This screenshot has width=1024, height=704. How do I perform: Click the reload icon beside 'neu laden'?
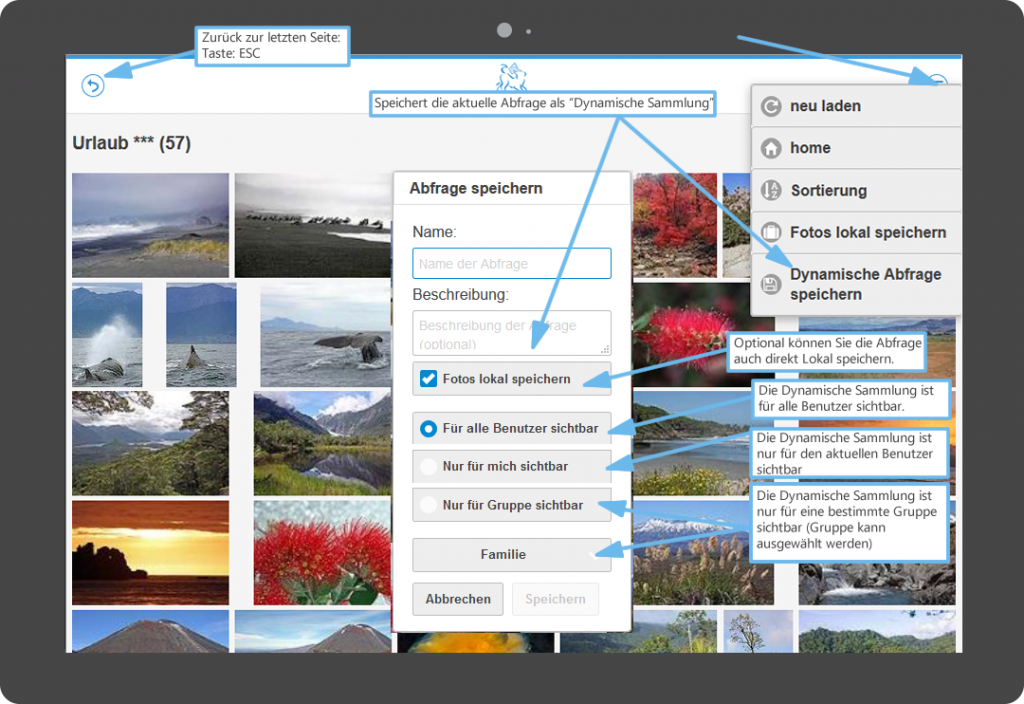click(x=771, y=106)
